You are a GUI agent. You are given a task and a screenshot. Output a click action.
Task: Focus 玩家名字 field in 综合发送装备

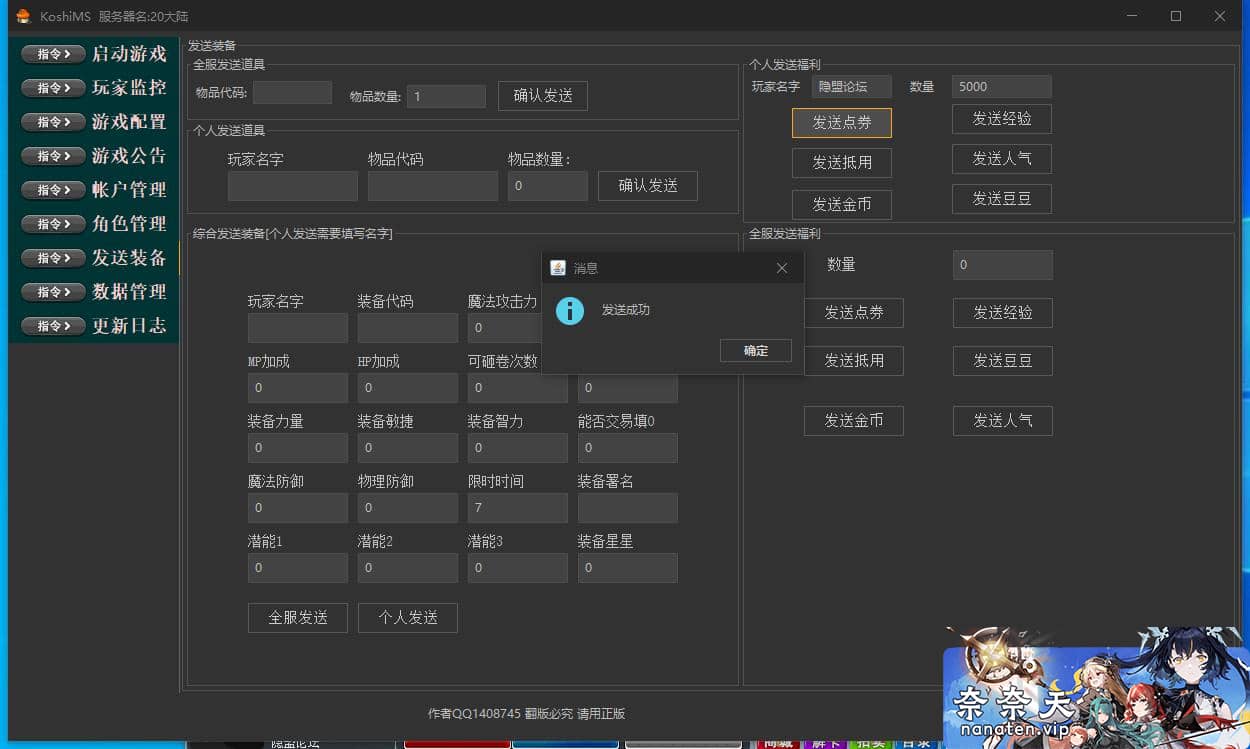tap(298, 328)
